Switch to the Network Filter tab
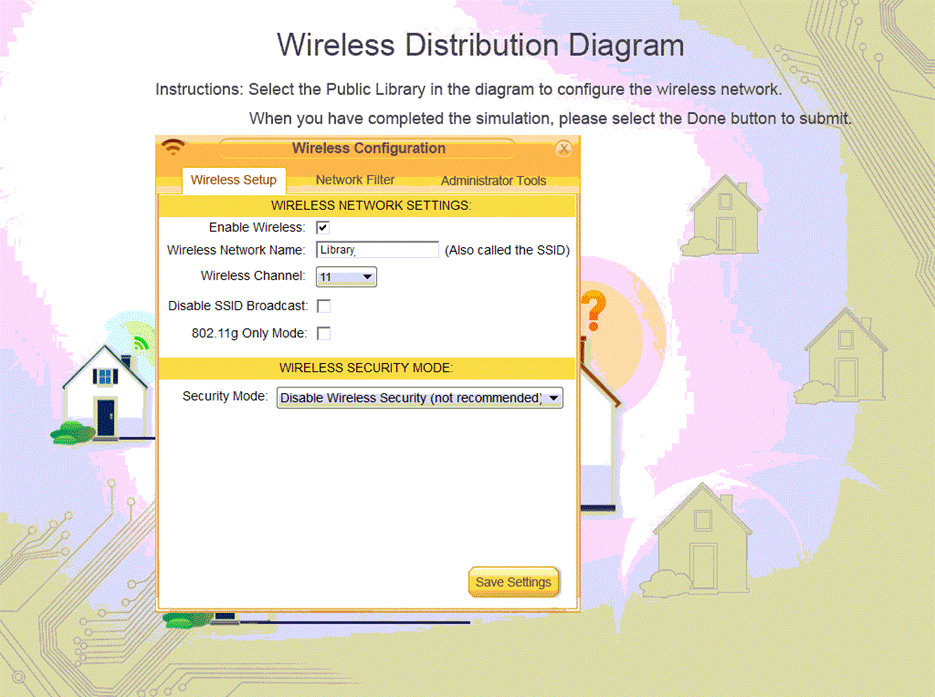Viewport: 935px width, 697px height. [355, 180]
